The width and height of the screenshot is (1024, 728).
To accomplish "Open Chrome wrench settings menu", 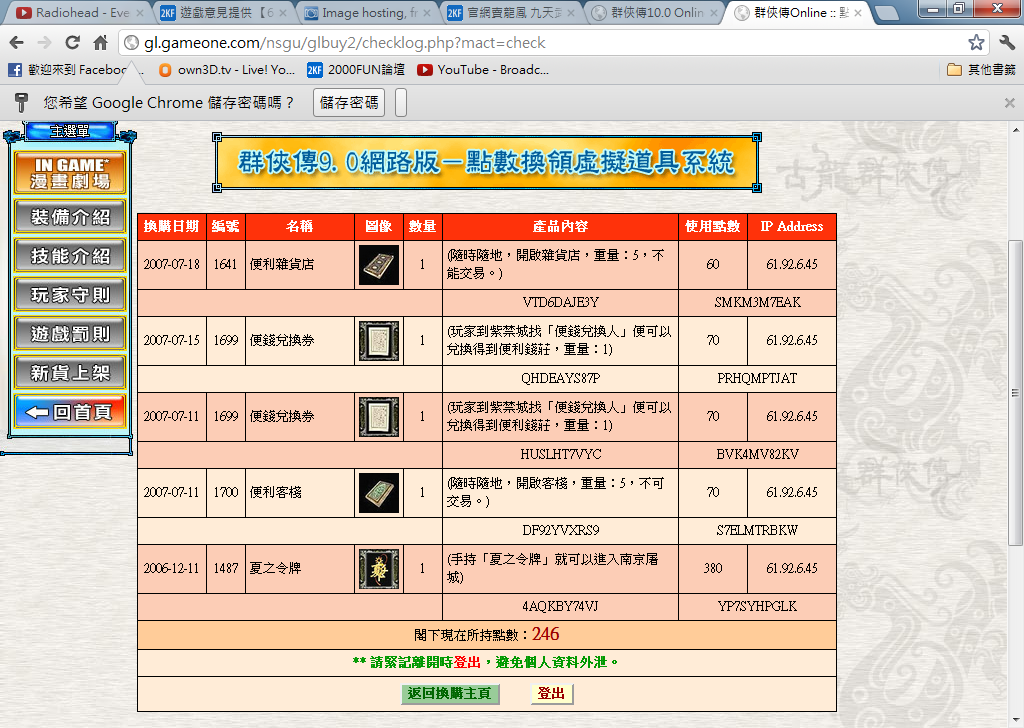I will (x=1005, y=43).
